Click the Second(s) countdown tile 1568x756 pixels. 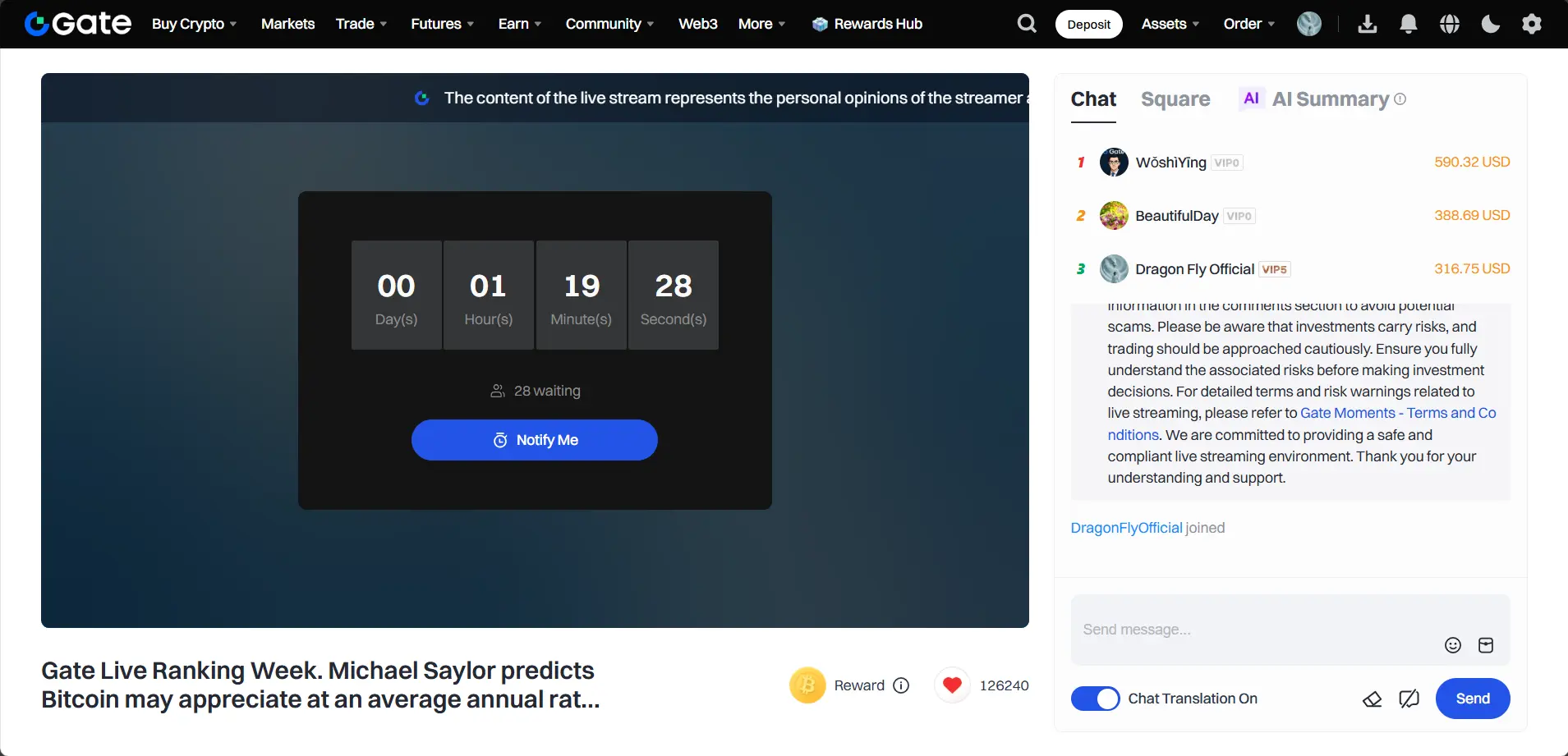click(674, 295)
